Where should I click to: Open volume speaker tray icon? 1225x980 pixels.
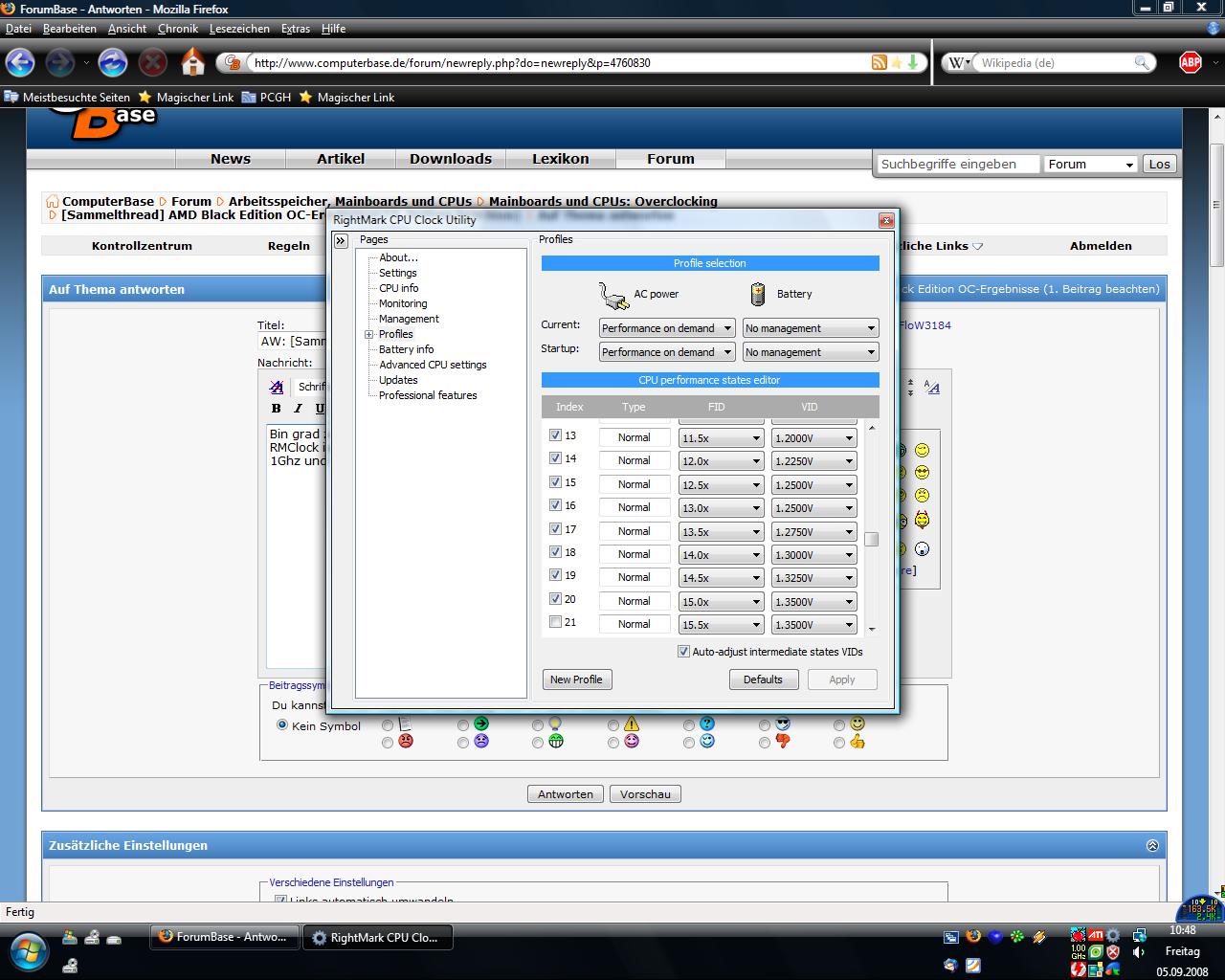coord(1139,952)
